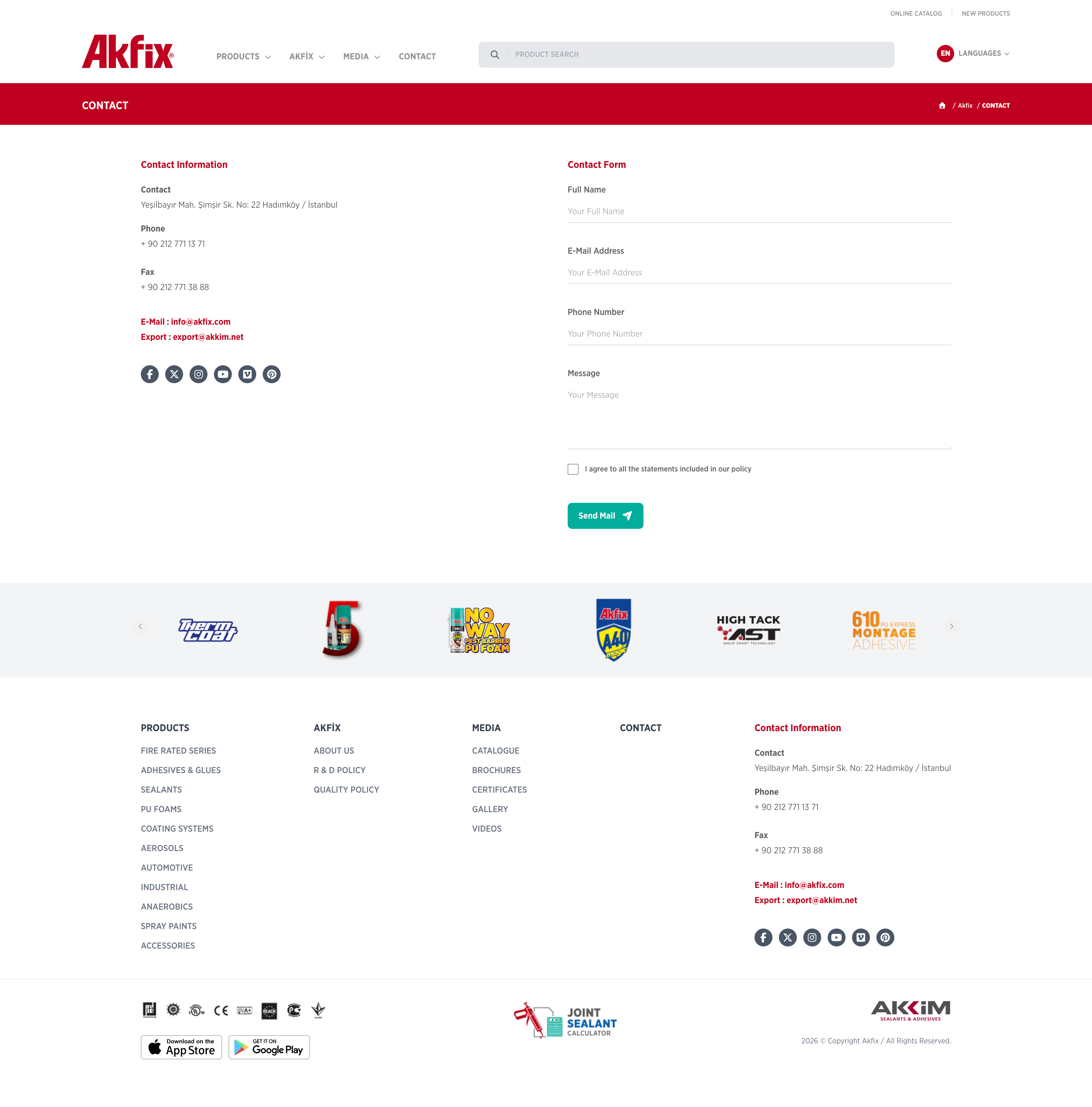Image resolution: width=1092 pixels, height=1107 pixels.
Task: Open the LANGUAGES dropdown
Action: click(984, 53)
